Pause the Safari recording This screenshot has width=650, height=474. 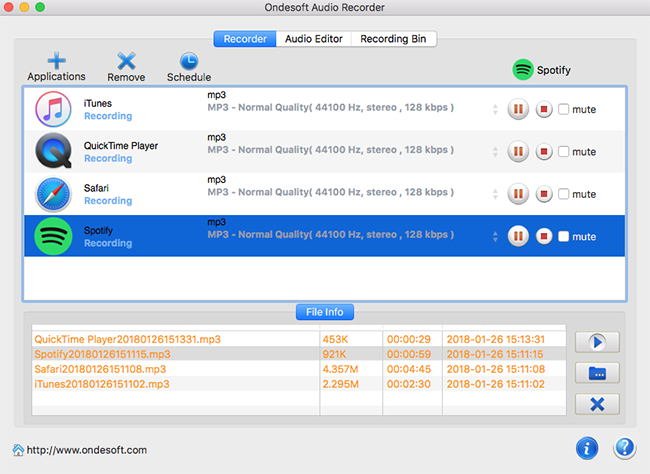[518, 194]
